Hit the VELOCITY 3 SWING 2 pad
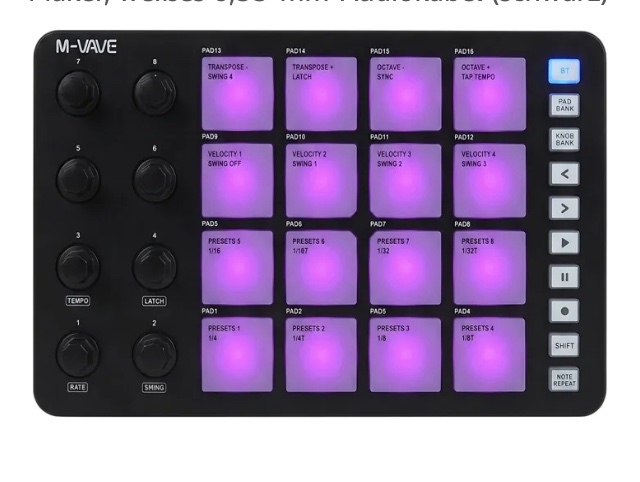Screen dimensions: 640x482 point(405,180)
